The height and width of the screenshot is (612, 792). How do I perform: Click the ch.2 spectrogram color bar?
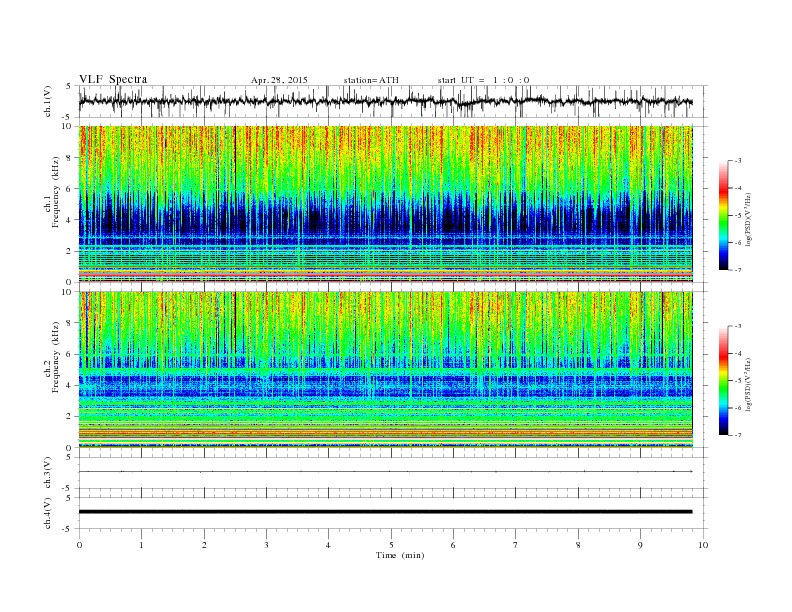724,380
